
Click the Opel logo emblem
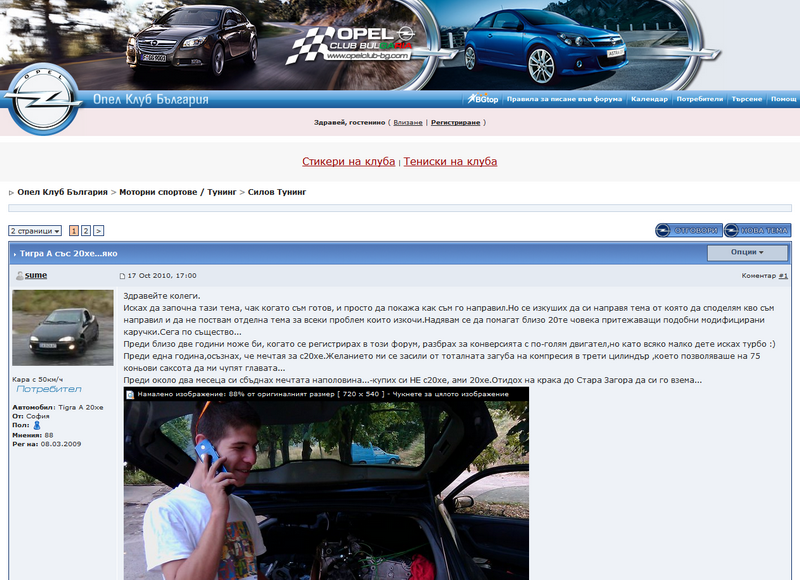click(x=43, y=99)
